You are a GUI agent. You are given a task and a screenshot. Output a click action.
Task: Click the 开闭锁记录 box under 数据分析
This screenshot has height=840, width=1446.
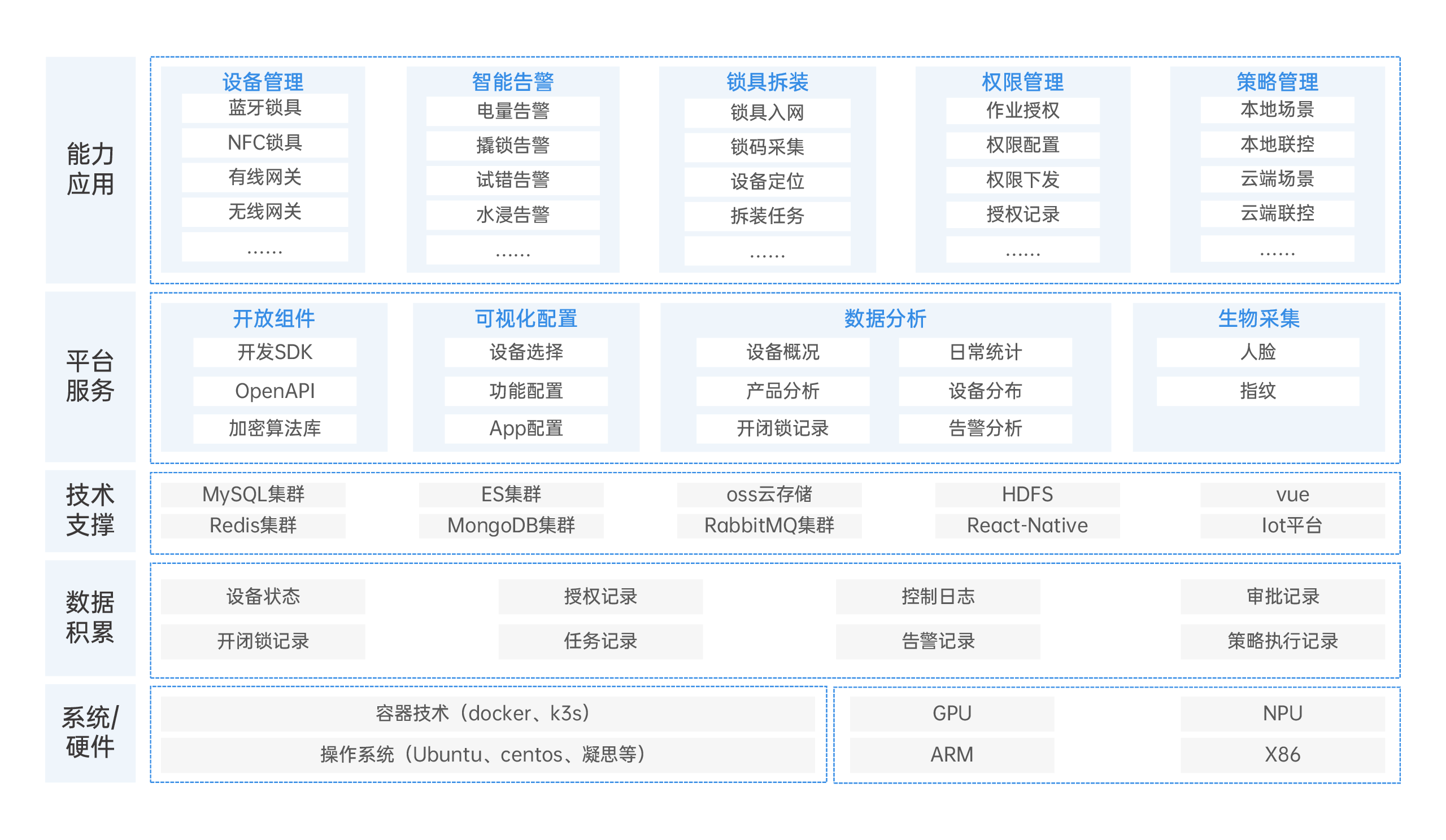point(782,428)
